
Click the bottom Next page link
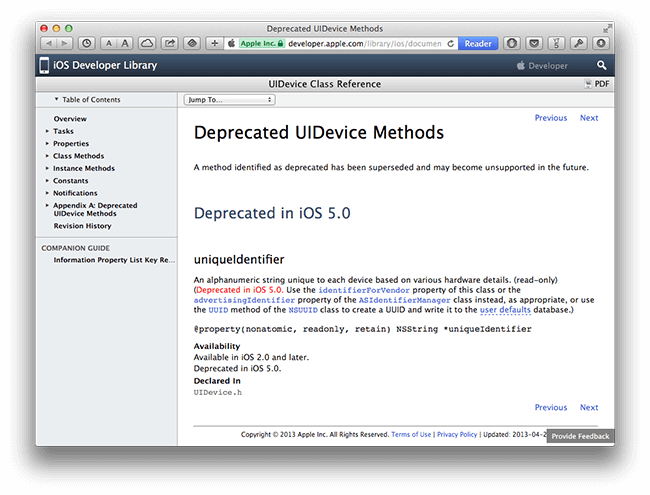(x=589, y=407)
